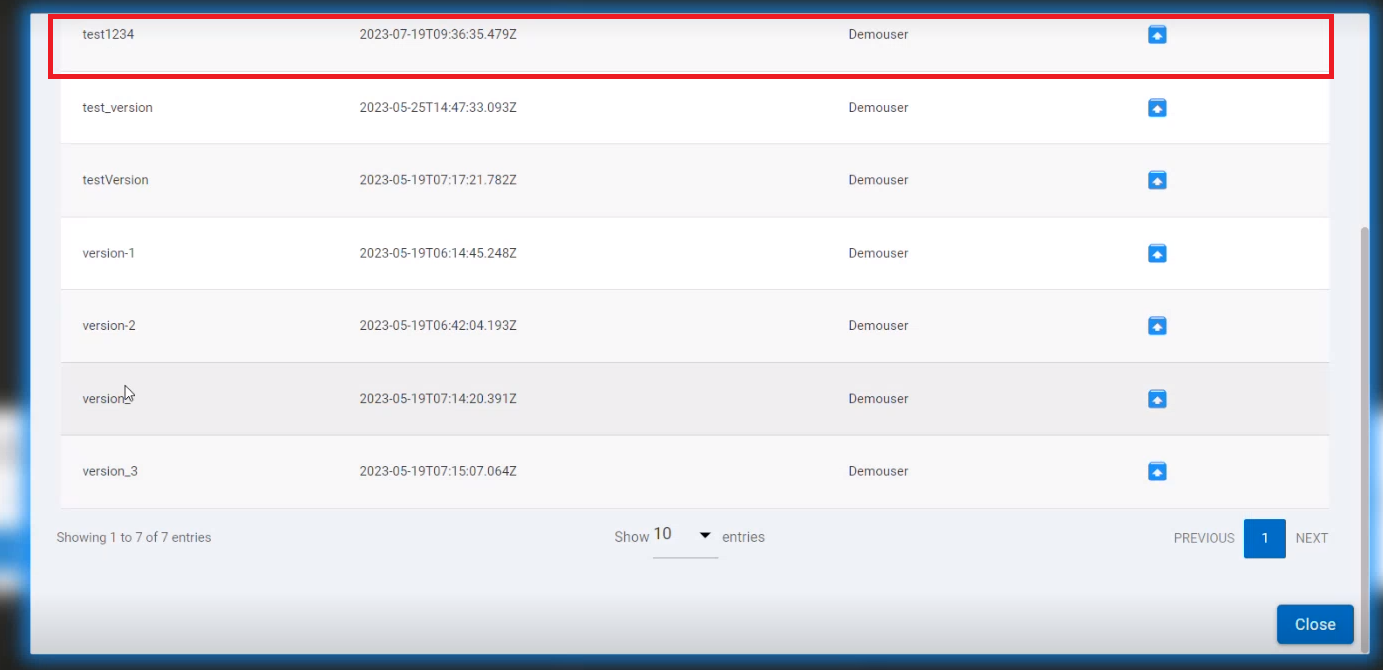Click Demouser in the testVersion row

[878, 180]
